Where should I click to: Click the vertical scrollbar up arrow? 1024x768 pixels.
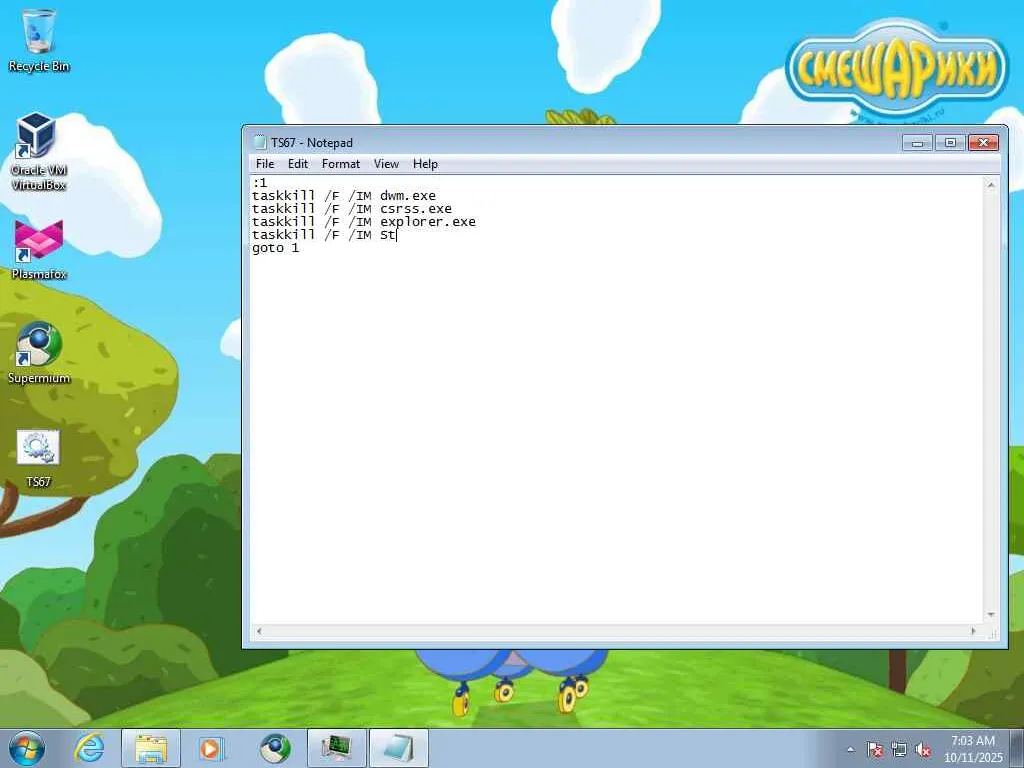991,185
